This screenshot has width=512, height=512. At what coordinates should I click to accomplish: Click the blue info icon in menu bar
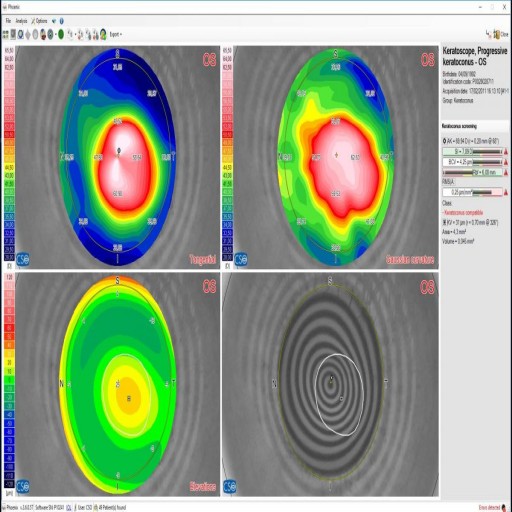tap(62, 21)
